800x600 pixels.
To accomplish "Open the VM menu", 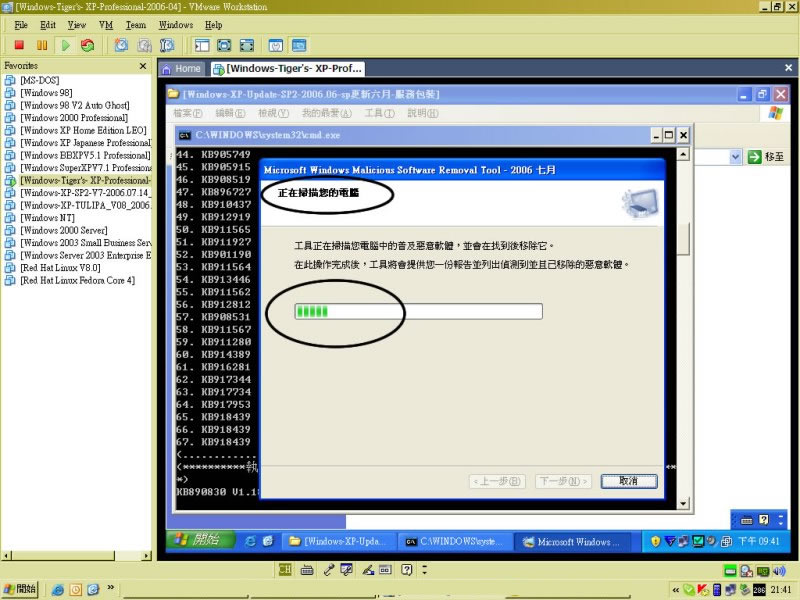I will click(x=106, y=25).
